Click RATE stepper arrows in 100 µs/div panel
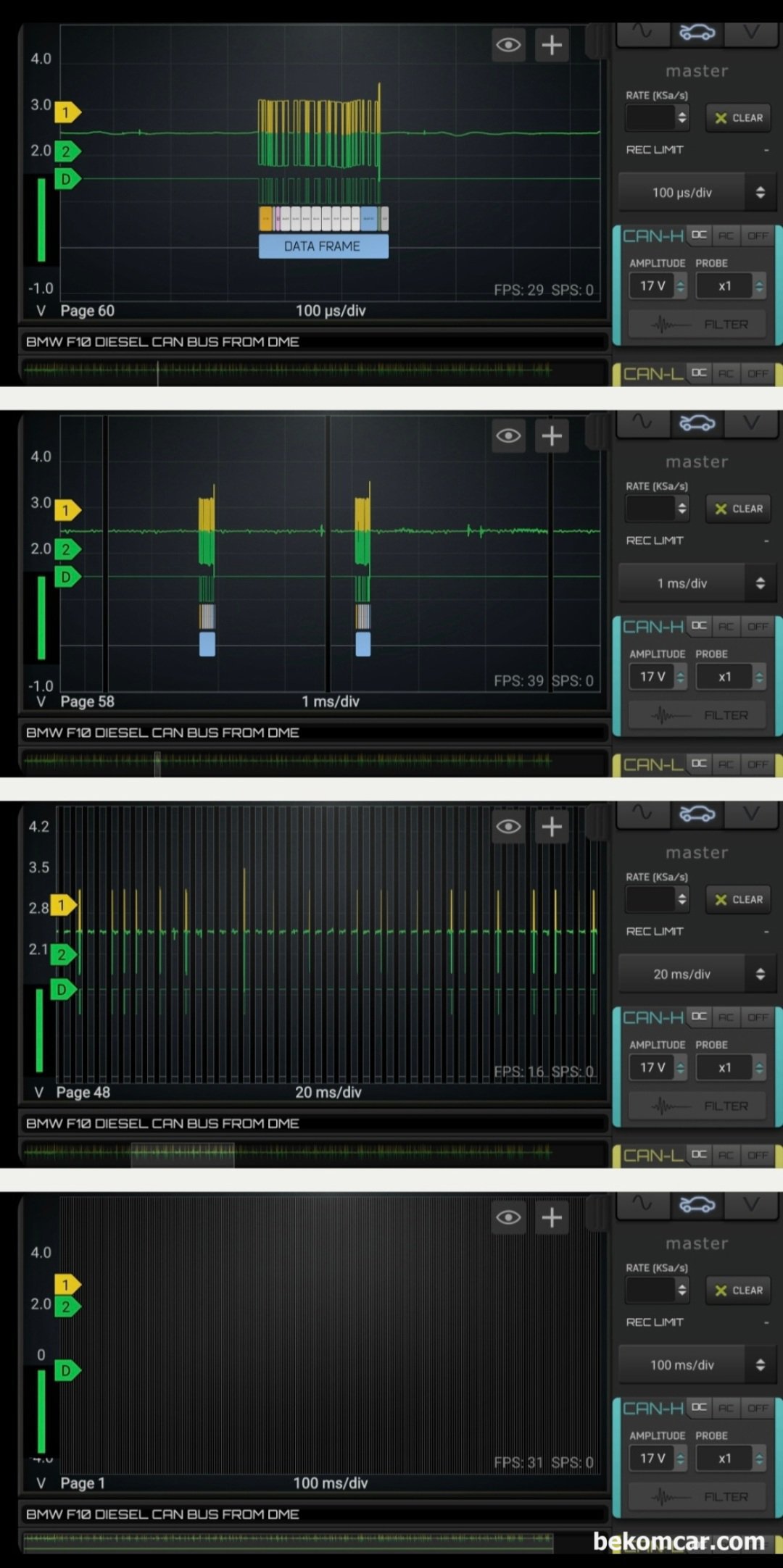 (x=681, y=117)
